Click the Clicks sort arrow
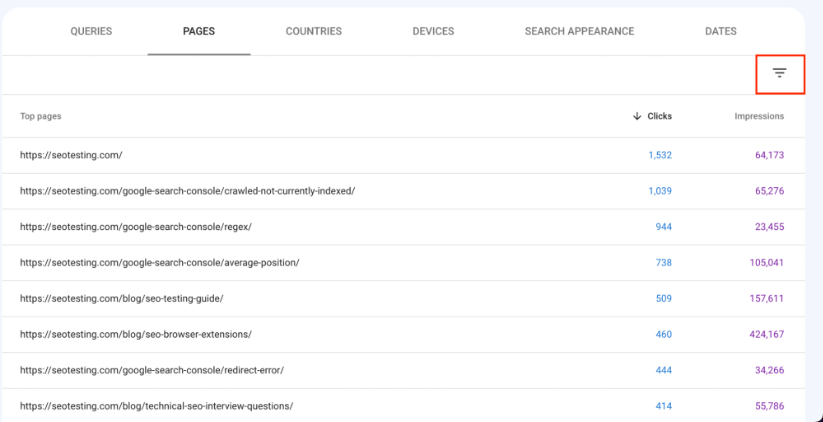The height and width of the screenshot is (422, 823). coord(637,116)
